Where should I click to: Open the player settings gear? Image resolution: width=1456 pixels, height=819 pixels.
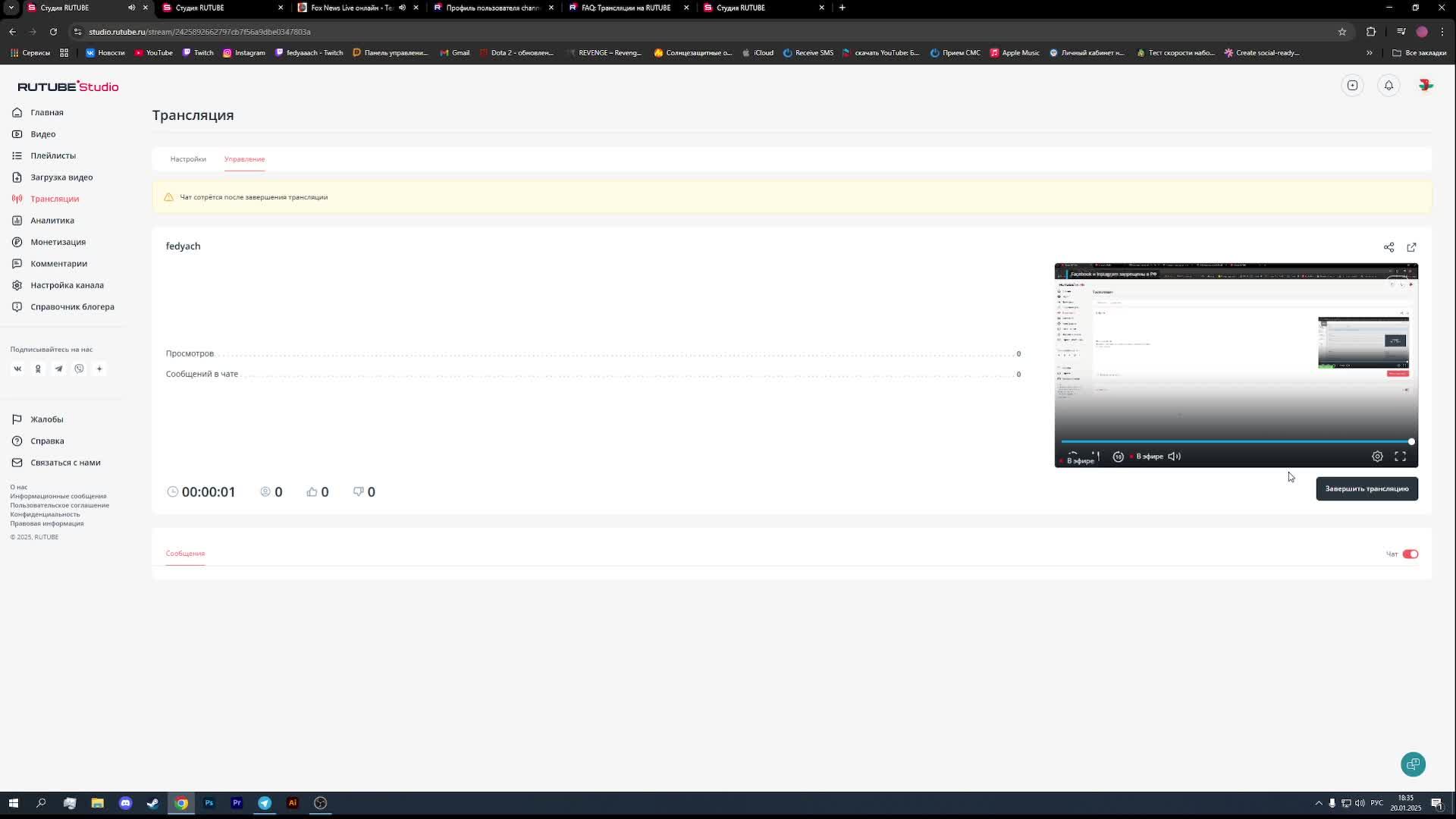1377,457
